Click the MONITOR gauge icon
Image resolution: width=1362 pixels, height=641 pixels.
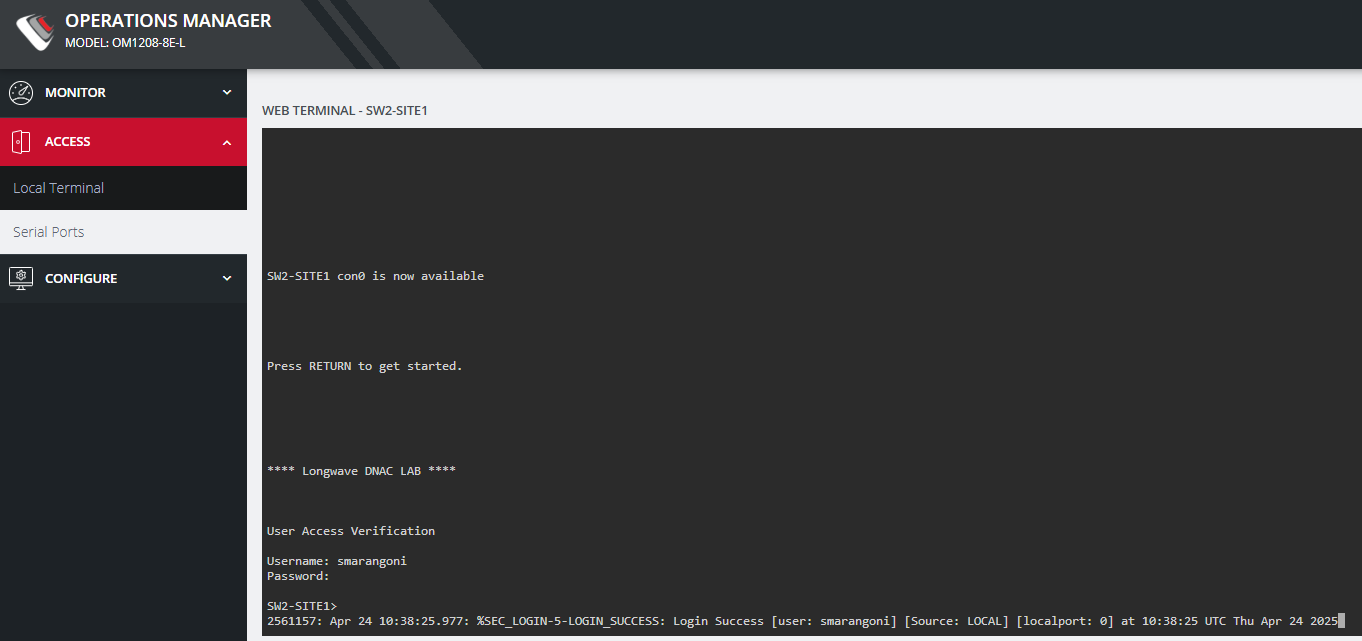21,92
